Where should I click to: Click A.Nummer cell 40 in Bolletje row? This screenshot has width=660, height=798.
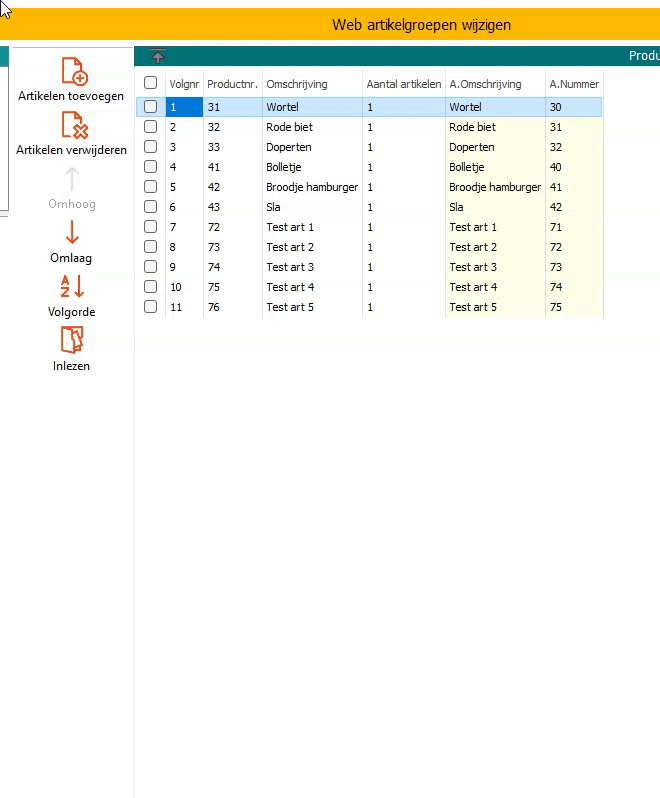point(574,167)
